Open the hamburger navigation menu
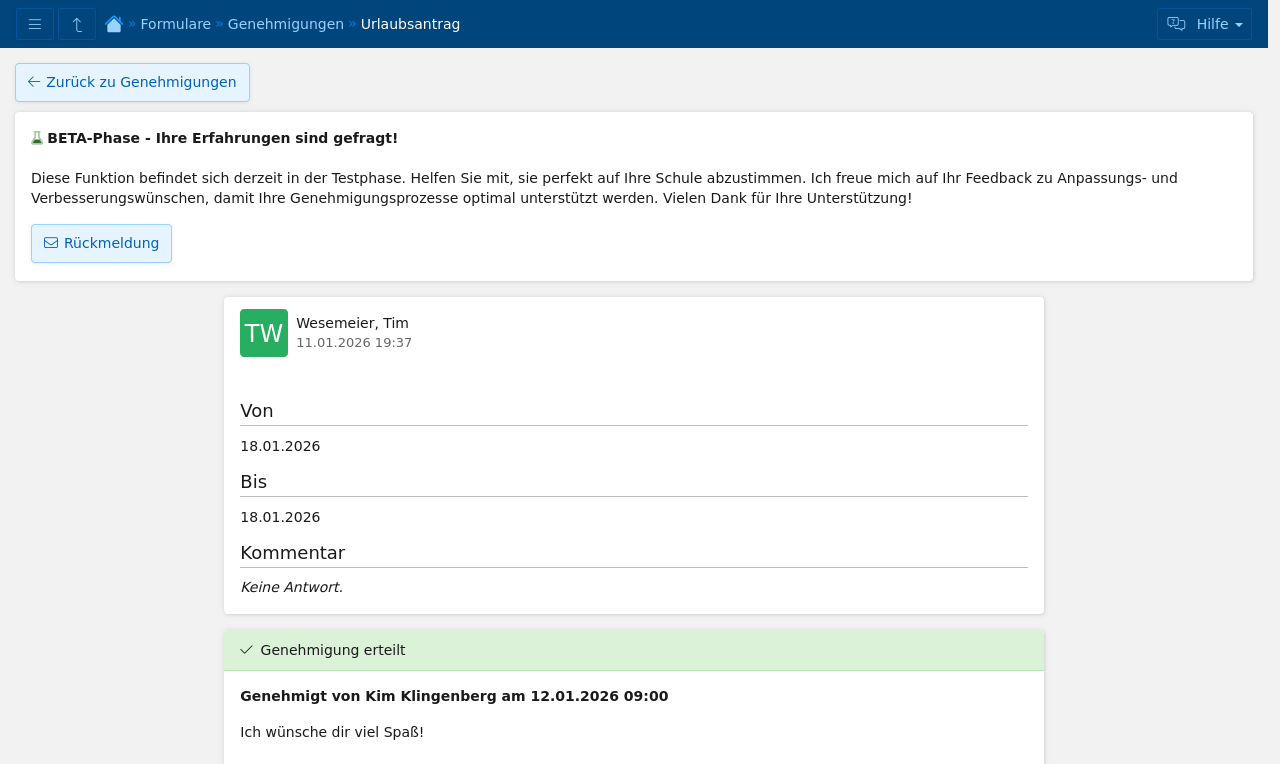This screenshot has height=764, width=1280. [35, 24]
